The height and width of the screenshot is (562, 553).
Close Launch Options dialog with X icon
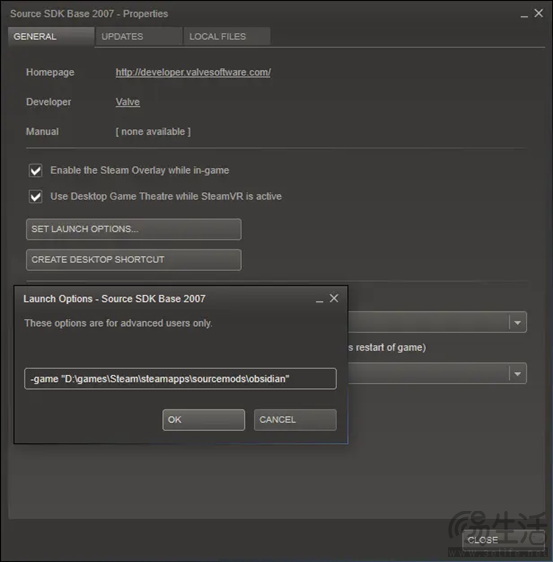pyautogui.click(x=334, y=298)
